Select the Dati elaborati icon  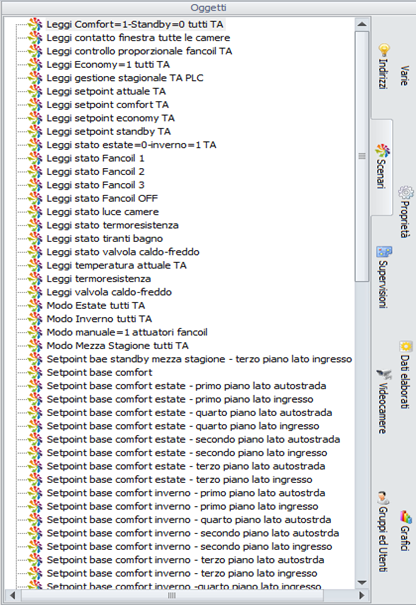(x=405, y=346)
